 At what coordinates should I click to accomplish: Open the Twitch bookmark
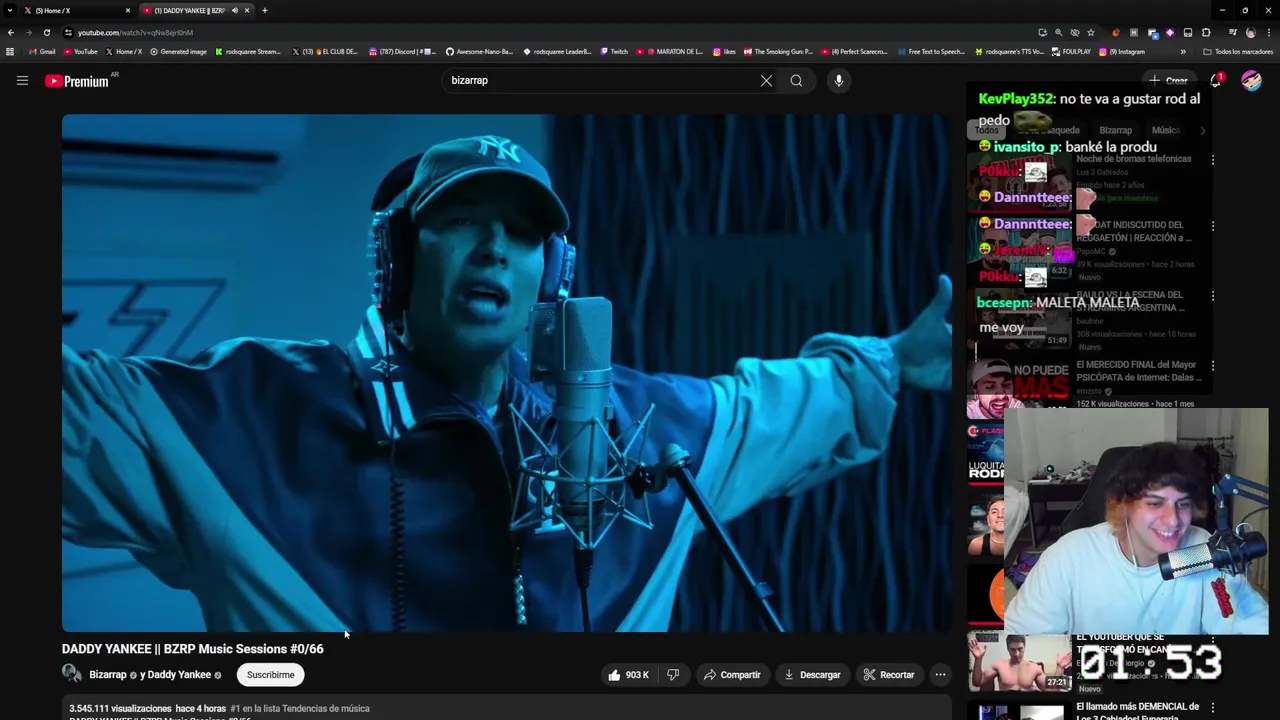click(x=614, y=52)
